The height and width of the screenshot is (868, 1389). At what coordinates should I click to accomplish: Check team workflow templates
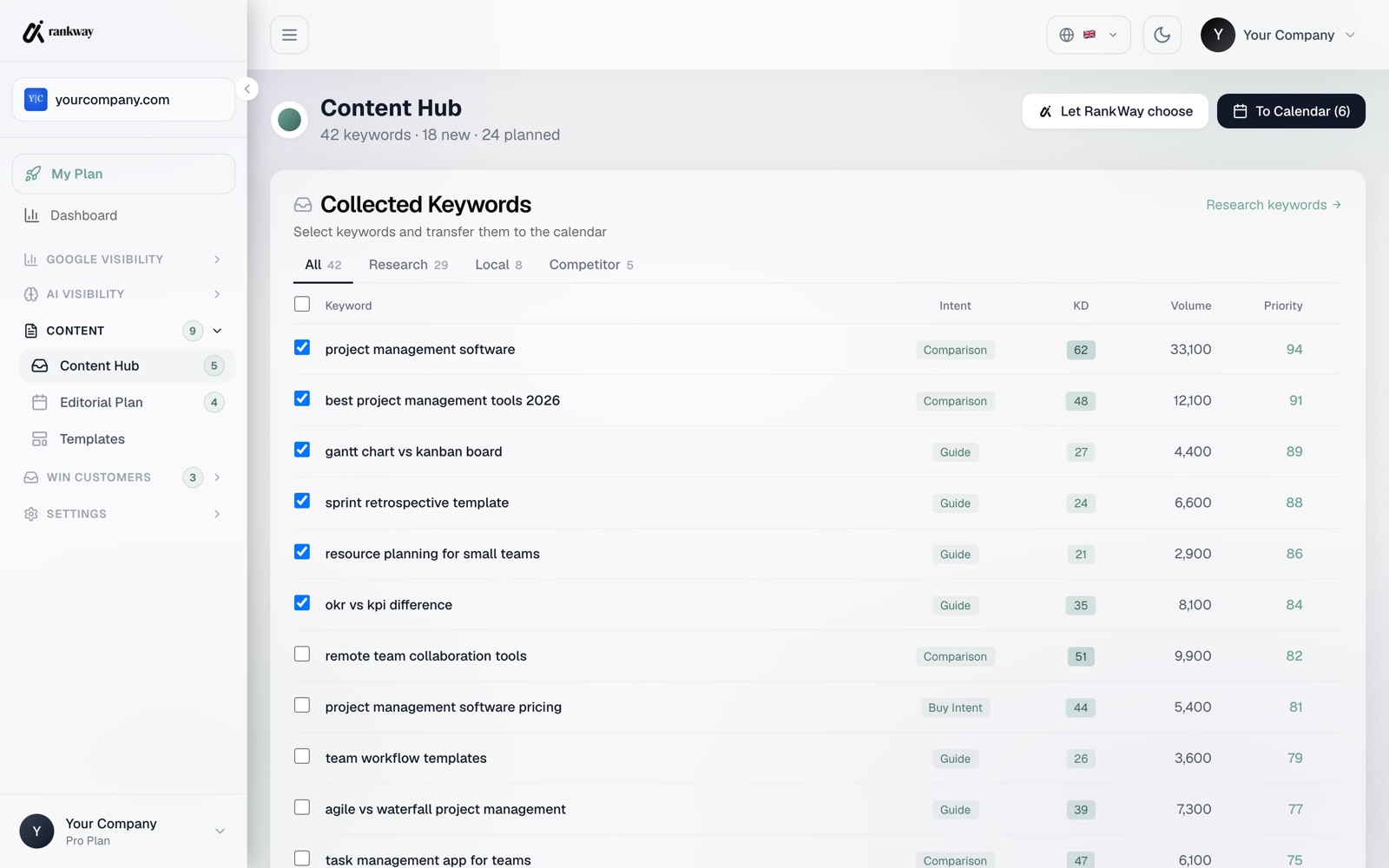(302, 756)
